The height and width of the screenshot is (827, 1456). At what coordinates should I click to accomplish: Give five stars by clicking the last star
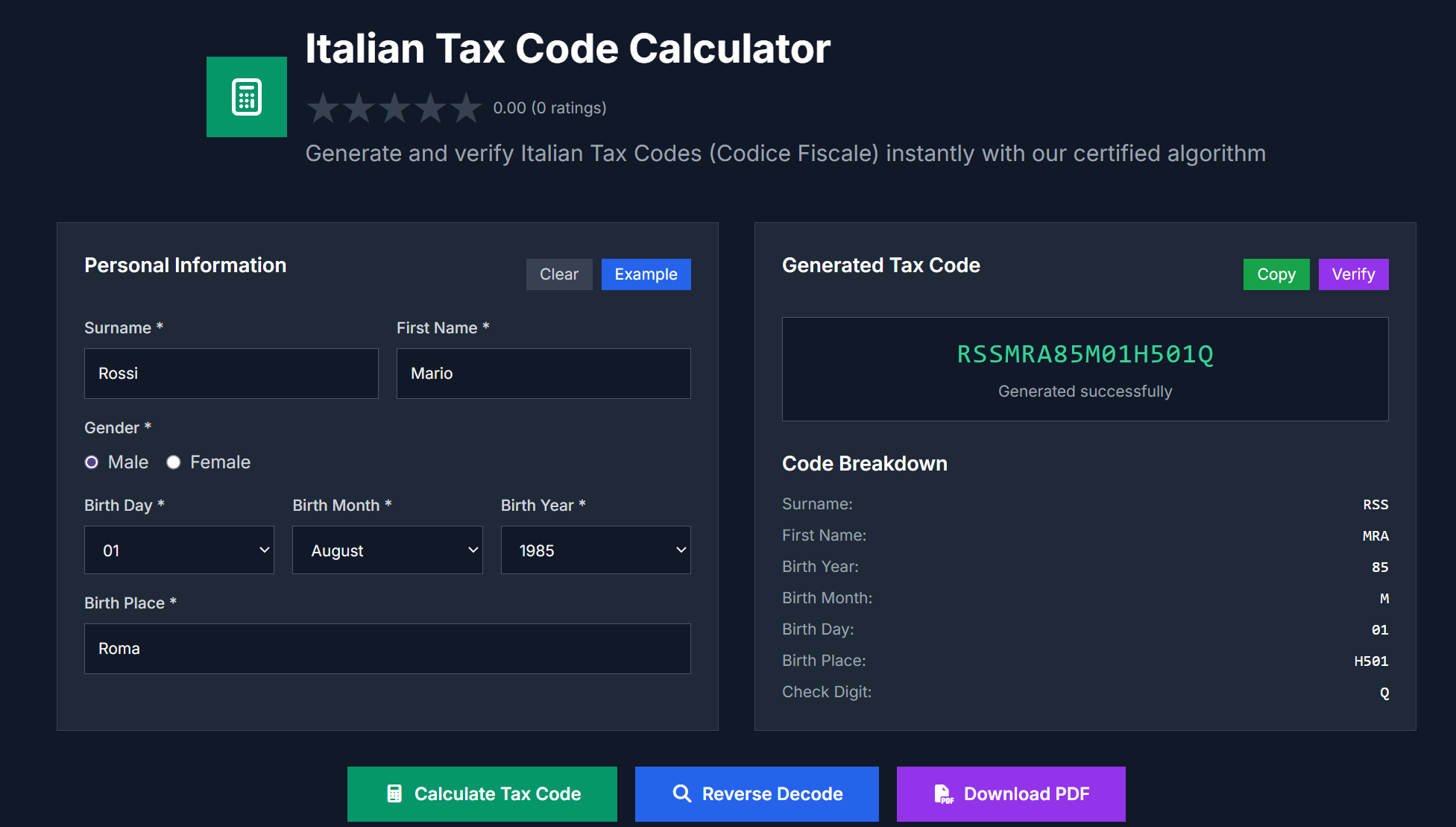466,107
